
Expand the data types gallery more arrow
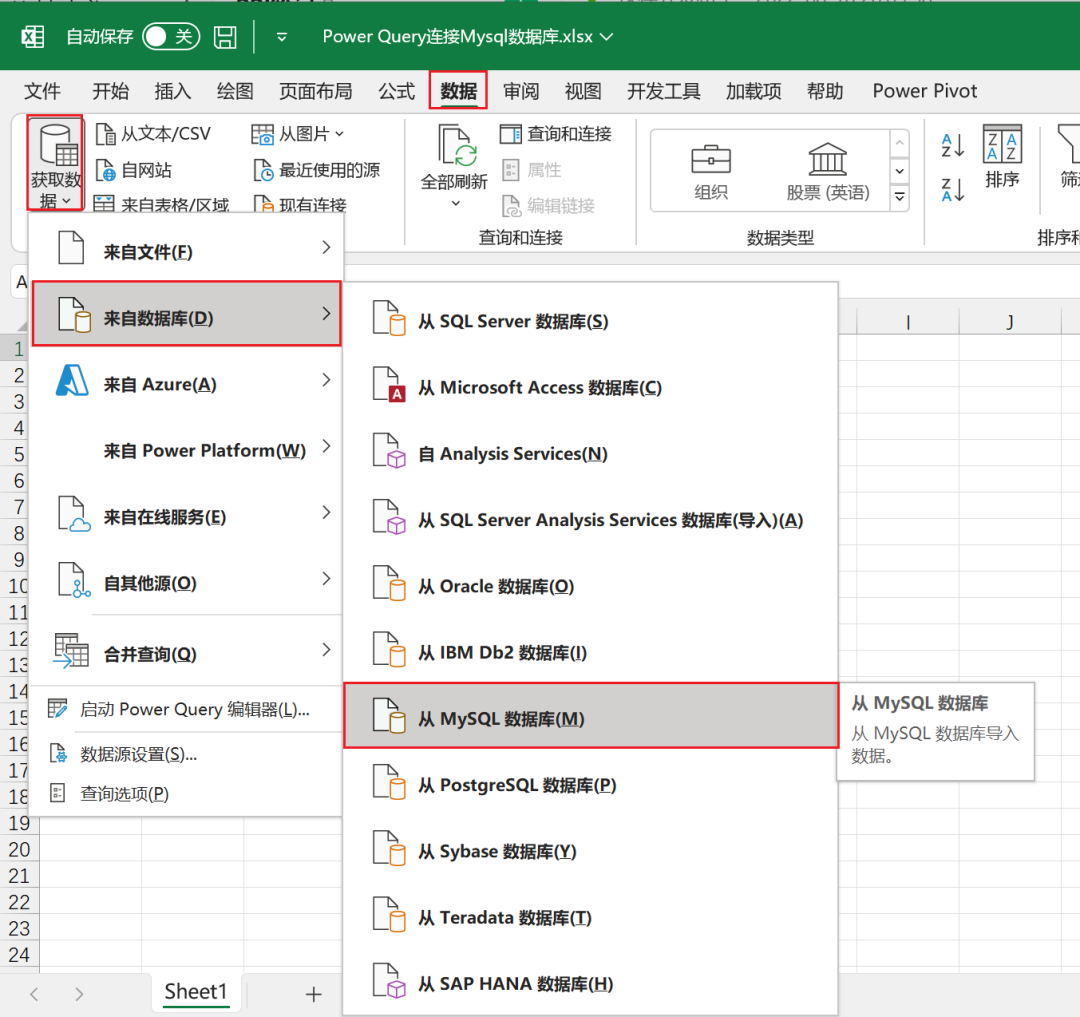coord(900,197)
